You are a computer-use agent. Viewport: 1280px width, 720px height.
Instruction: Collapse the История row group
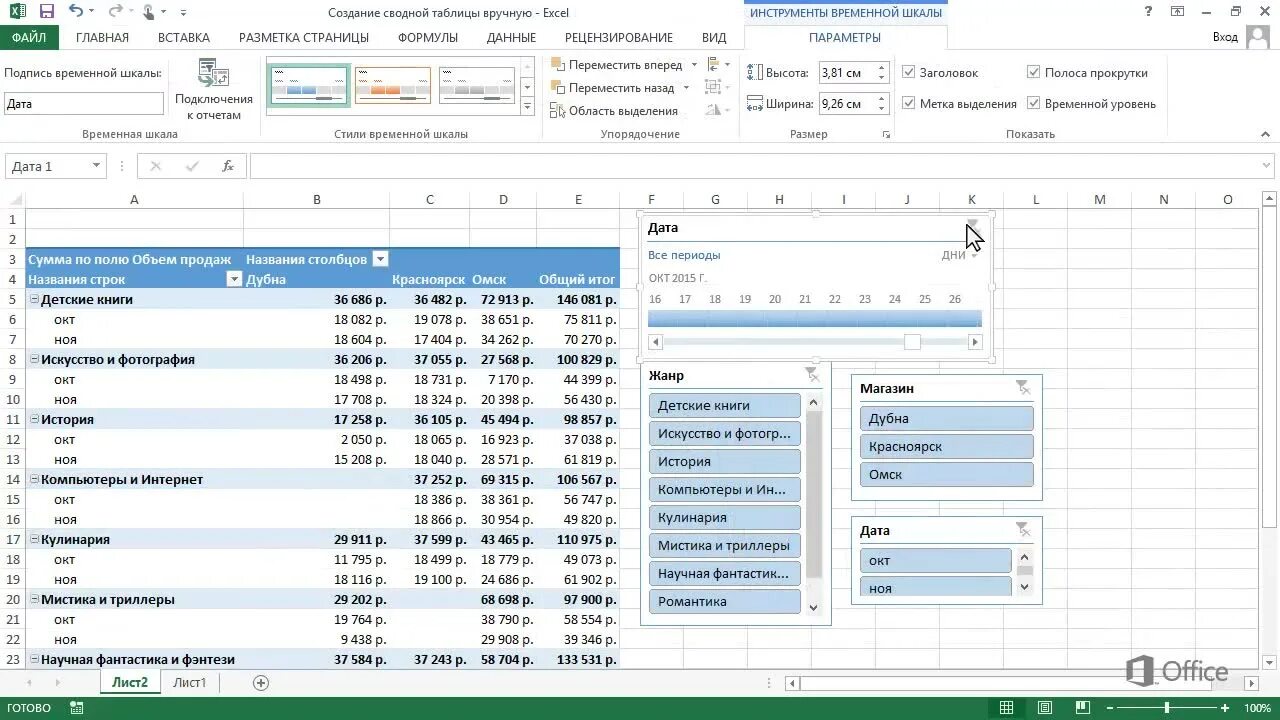pos(34,419)
